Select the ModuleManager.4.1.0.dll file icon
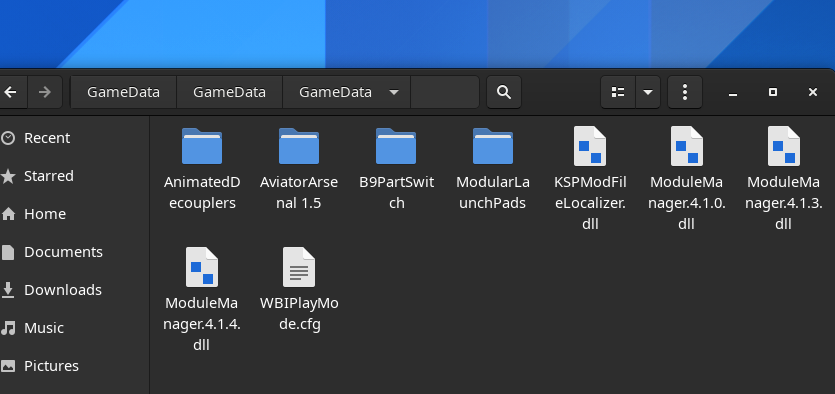Screen dimensions: 835x394 pyautogui.click(x=687, y=146)
